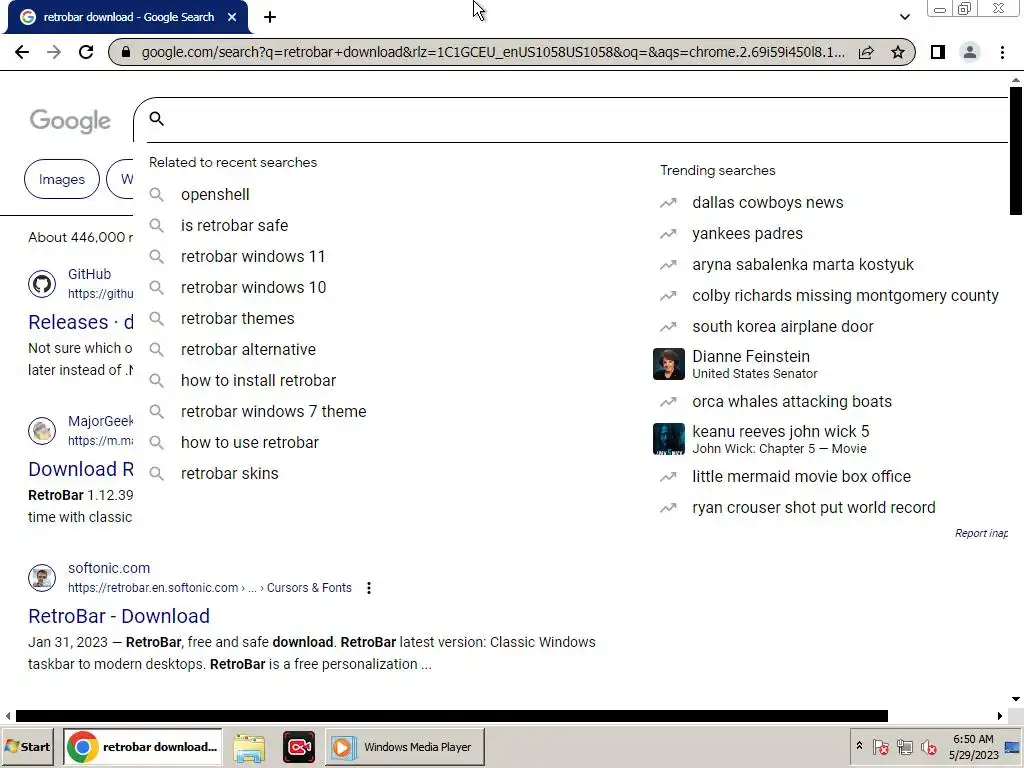
Task: Open trending orca whales attacking boats
Action: point(792,402)
